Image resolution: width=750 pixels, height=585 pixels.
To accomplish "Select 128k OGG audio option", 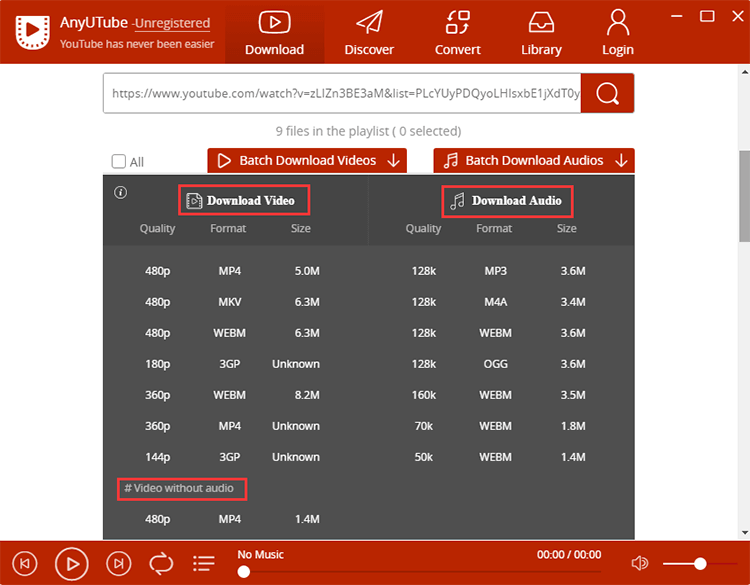I will coord(498,364).
